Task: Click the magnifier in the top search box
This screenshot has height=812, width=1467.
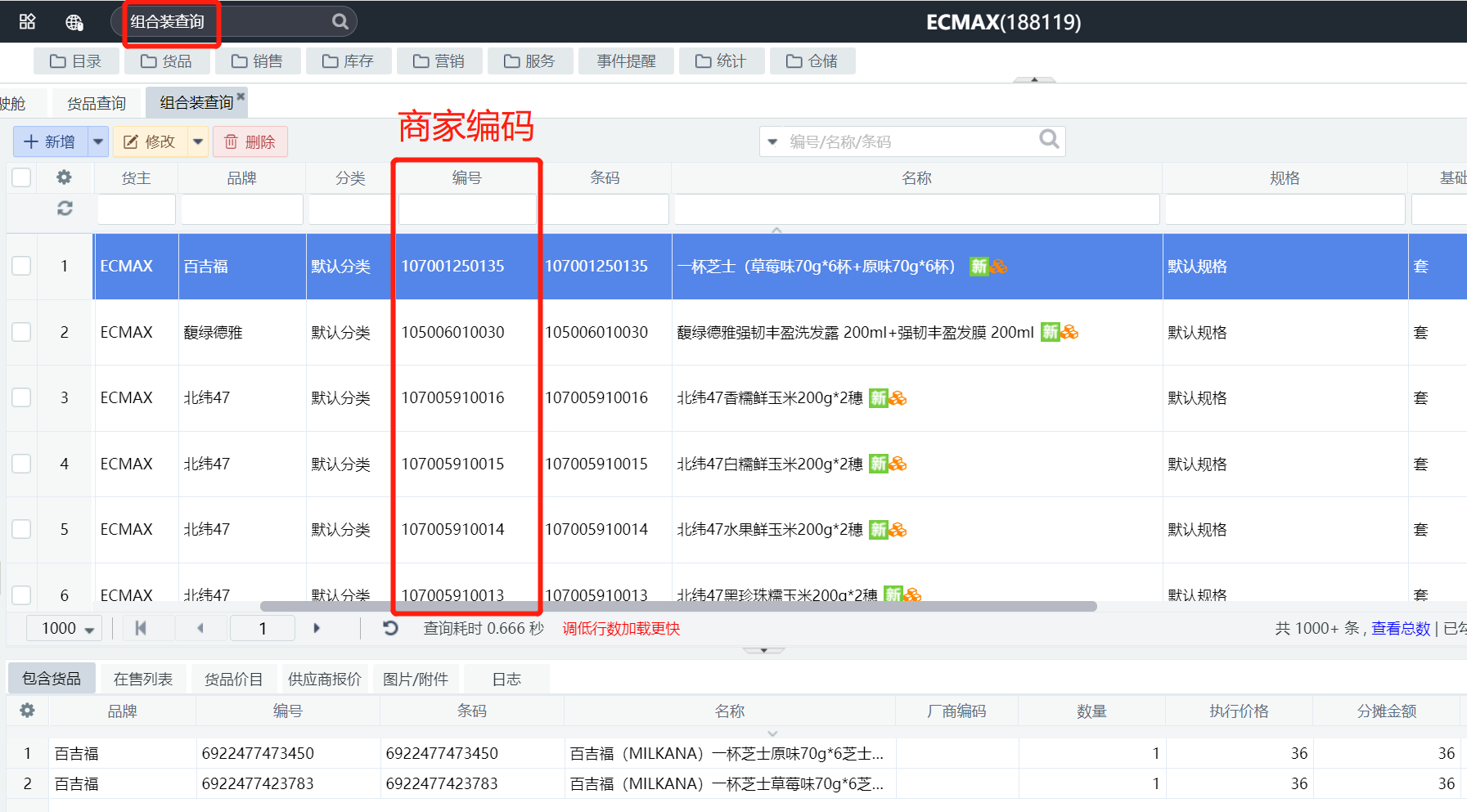Action: point(340,21)
